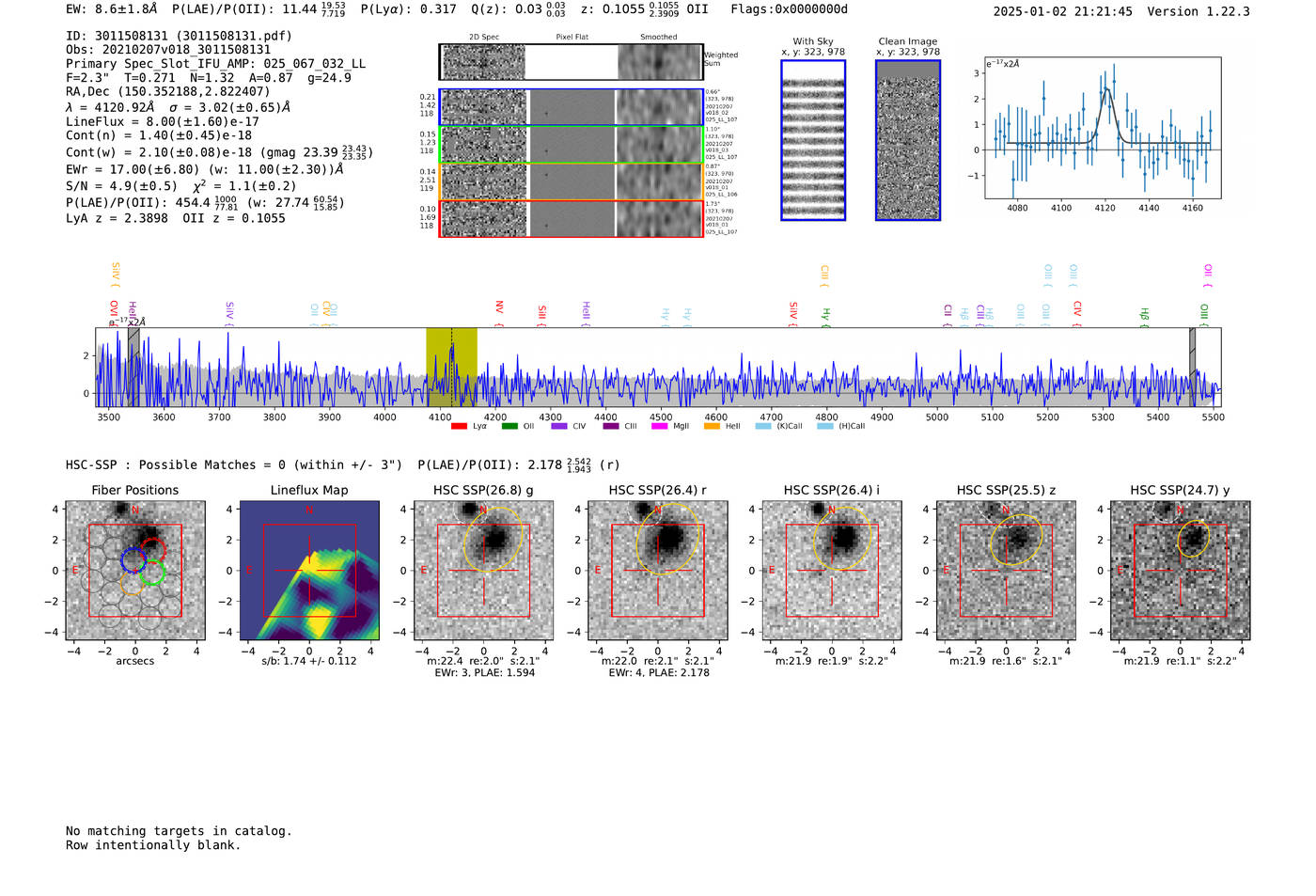Open the Clean Image cutout
Screen dimensions: 1316x896
coord(908,140)
